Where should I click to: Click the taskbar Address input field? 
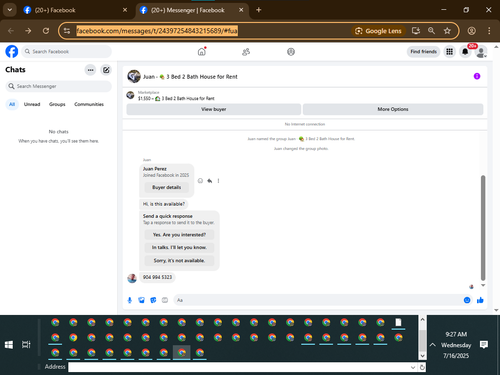[239, 367]
